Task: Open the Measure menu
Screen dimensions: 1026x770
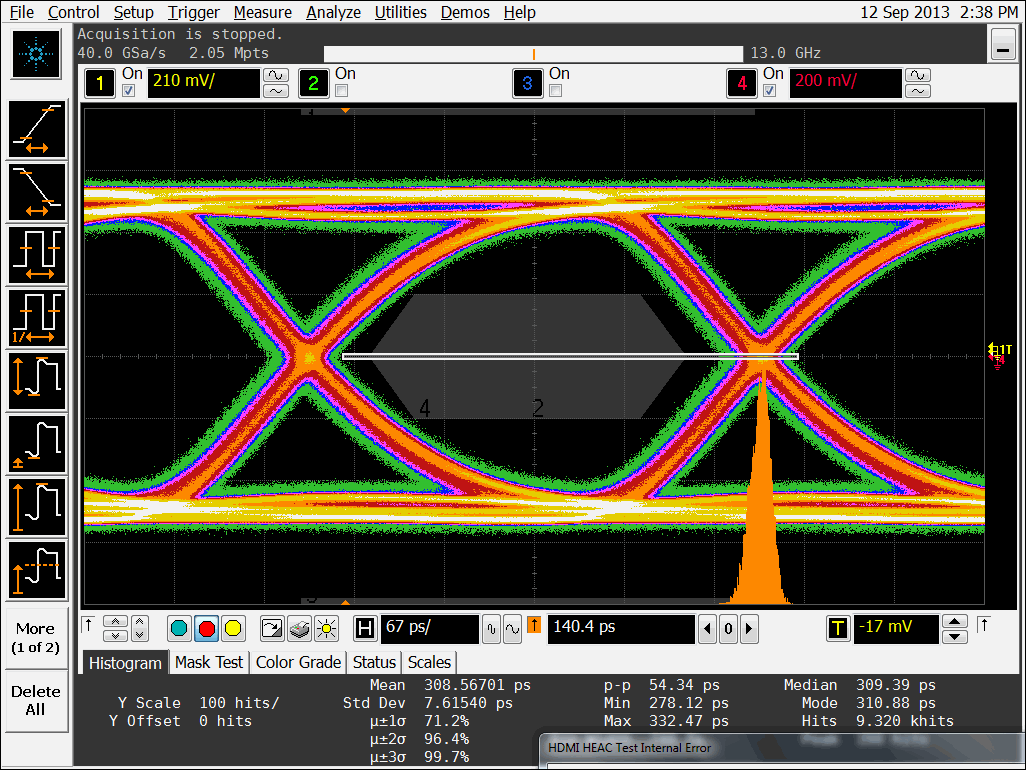Action: coord(262,12)
